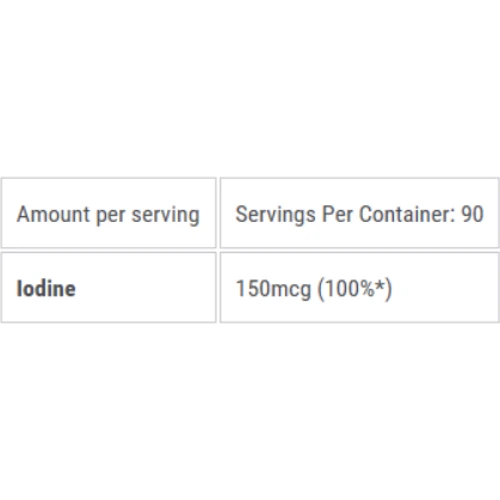Click the "Amount per serving" table cell
Screen dimensions: 500x500
109,213
